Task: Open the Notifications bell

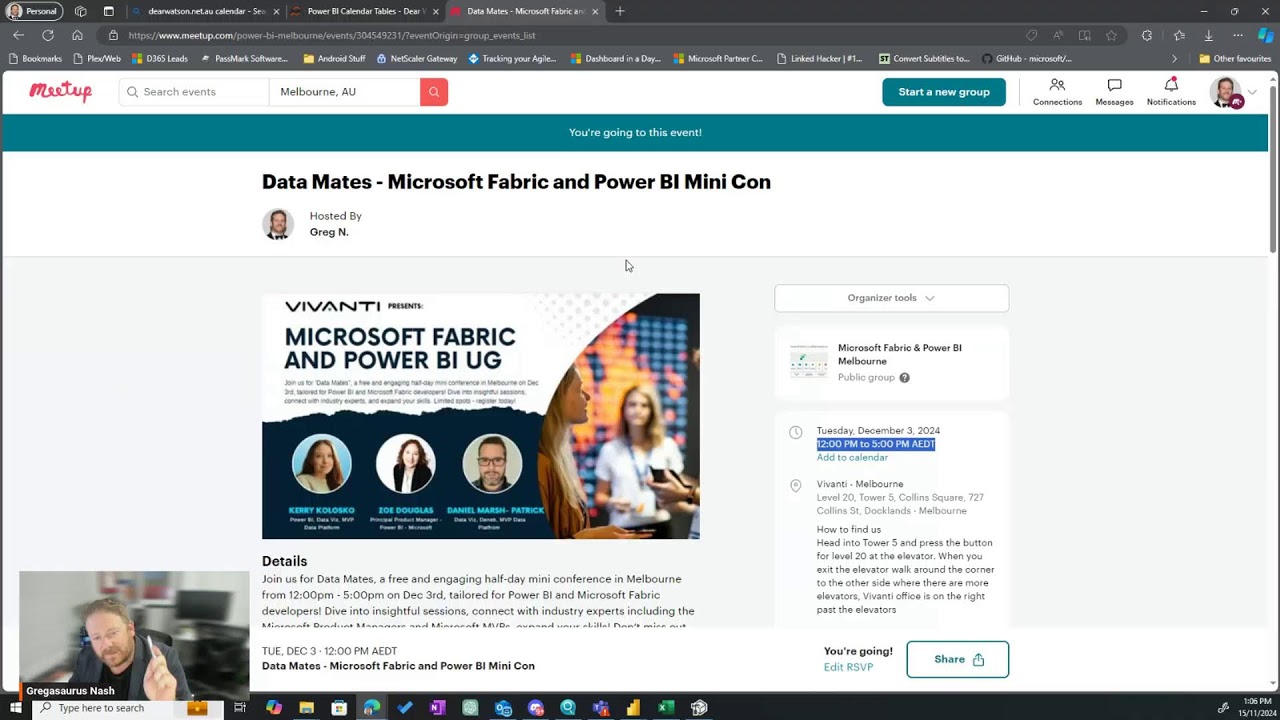Action: click(1171, 92)
